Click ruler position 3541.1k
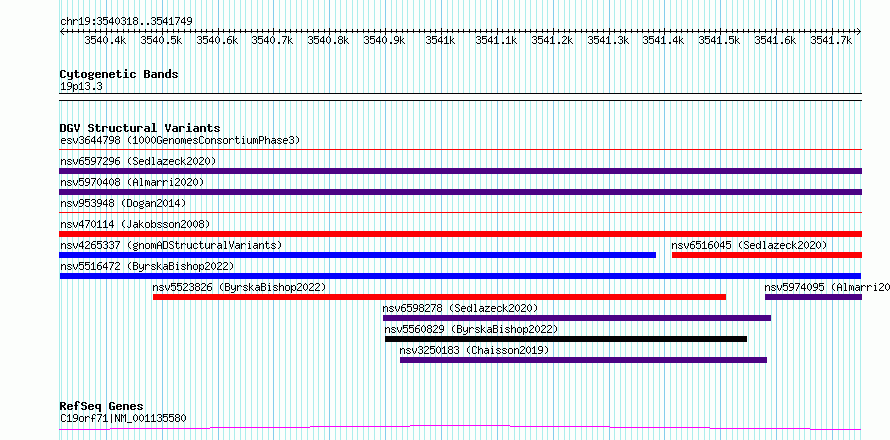 (497, 40)
